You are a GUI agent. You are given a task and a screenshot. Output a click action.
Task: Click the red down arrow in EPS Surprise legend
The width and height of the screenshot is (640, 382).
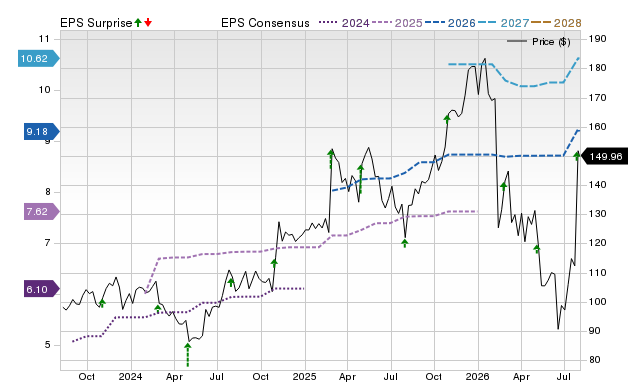coord(148,22)
